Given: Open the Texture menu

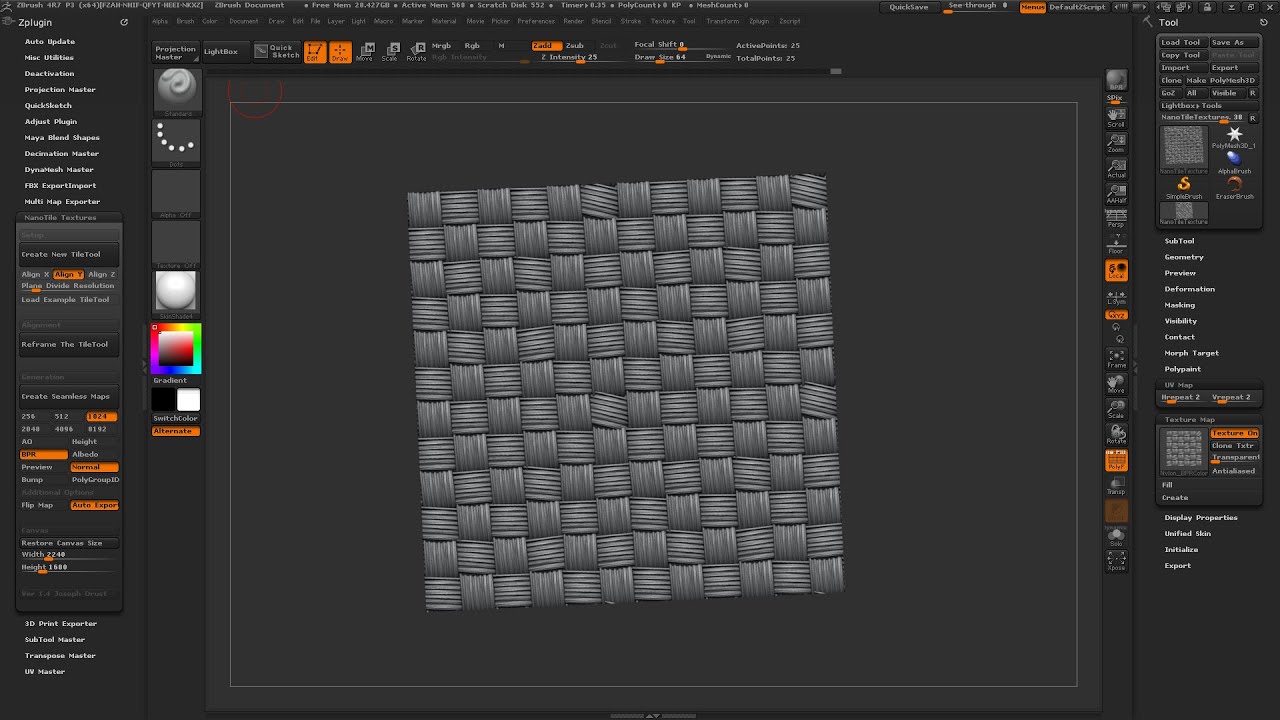Looking at the screenshot, I should pos(662,21).
